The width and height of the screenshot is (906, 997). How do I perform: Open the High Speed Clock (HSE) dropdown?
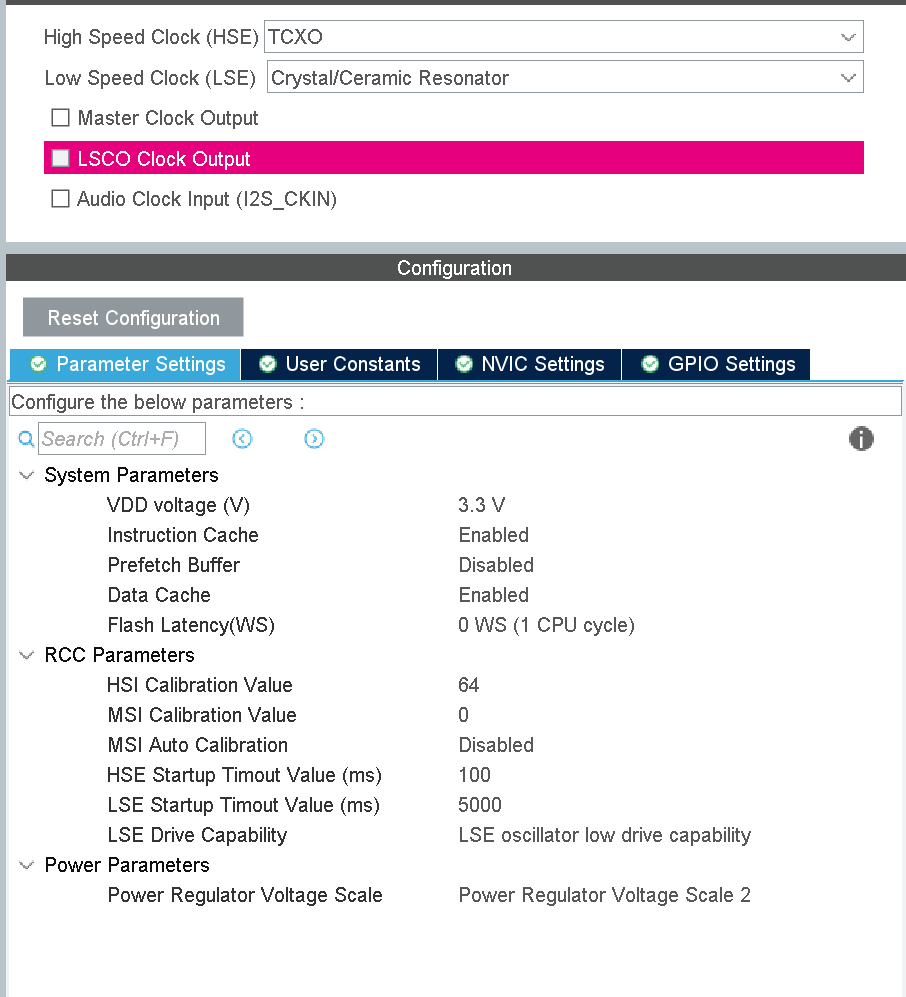pos(849,37)
